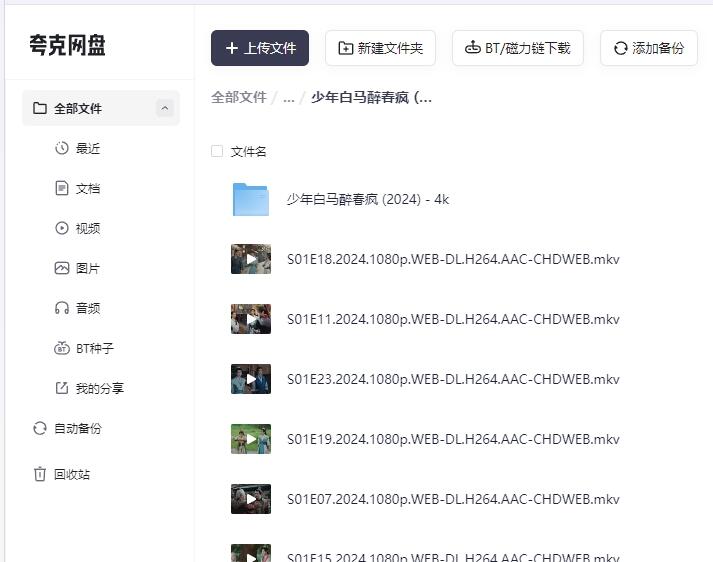Open 回收站 recycle bin
The width and height of the screenshot is (713, 562).
[x=72, y=474]
